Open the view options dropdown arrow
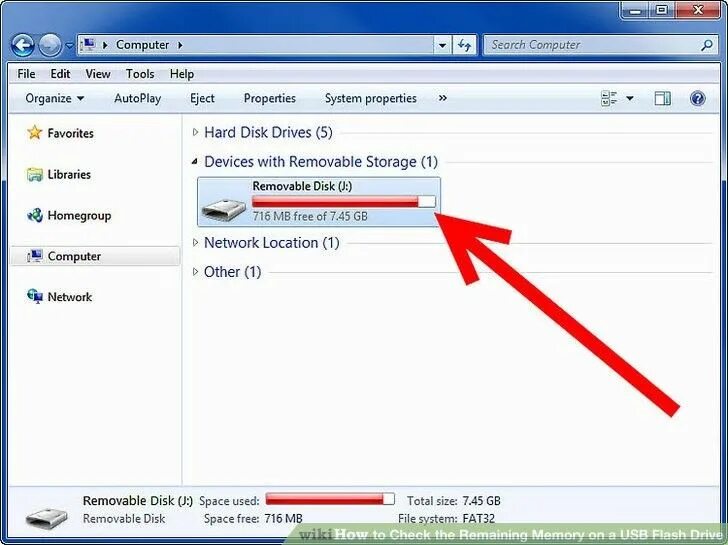Image resolution: width=728 pixels, height=545 pixels. pyautogui.click(x=630, y=98)
